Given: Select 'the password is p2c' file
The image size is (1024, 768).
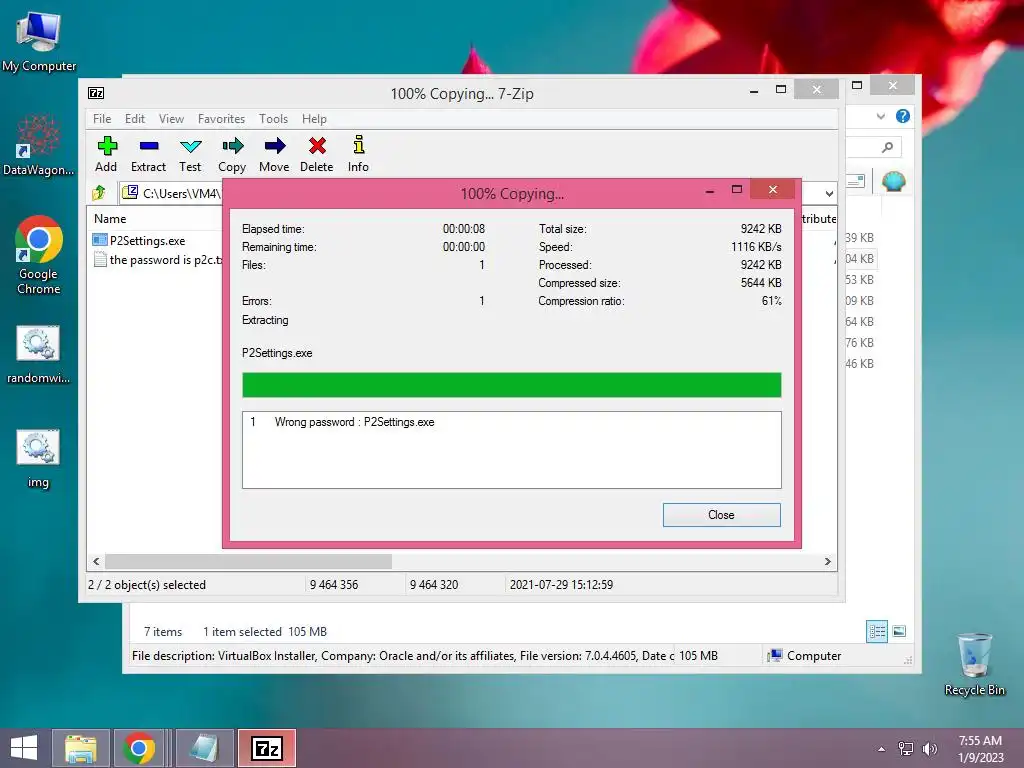Looking at the screenshot, I should (x=157, y=260).
